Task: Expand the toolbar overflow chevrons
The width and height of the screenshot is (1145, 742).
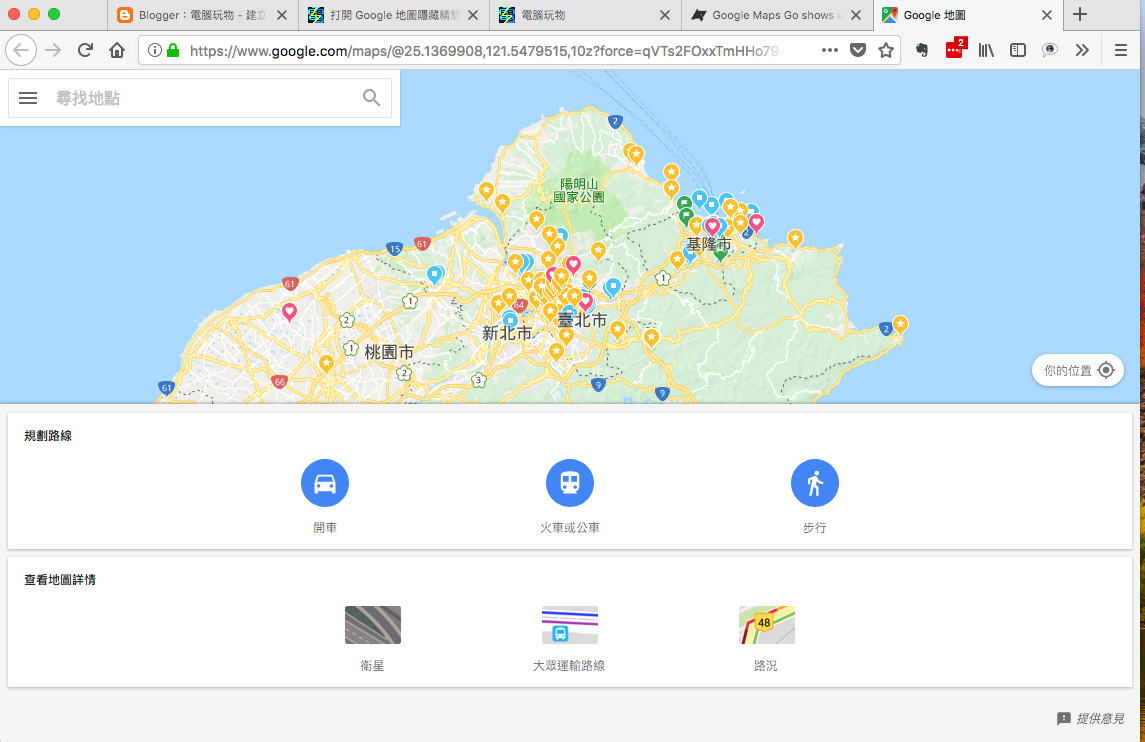Action: 1082,50
